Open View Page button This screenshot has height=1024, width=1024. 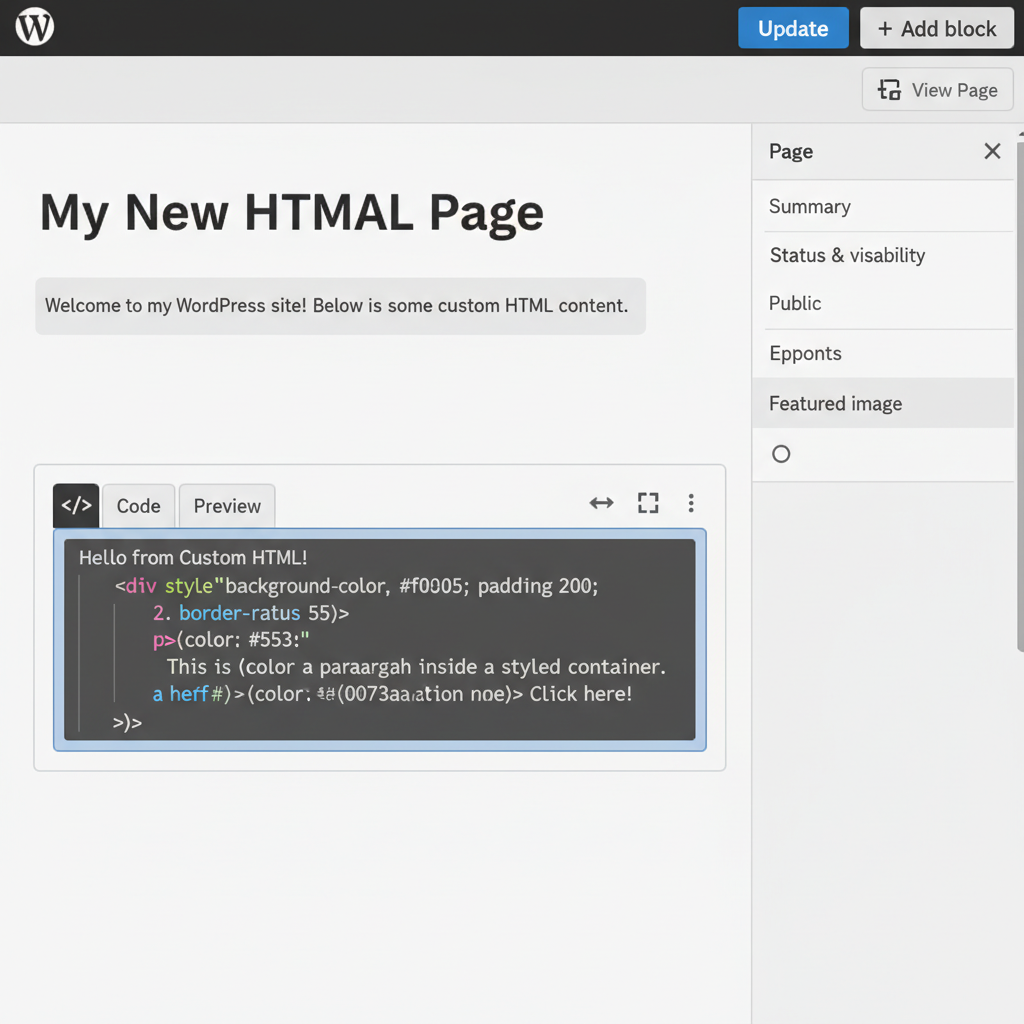tap(937, 89)
